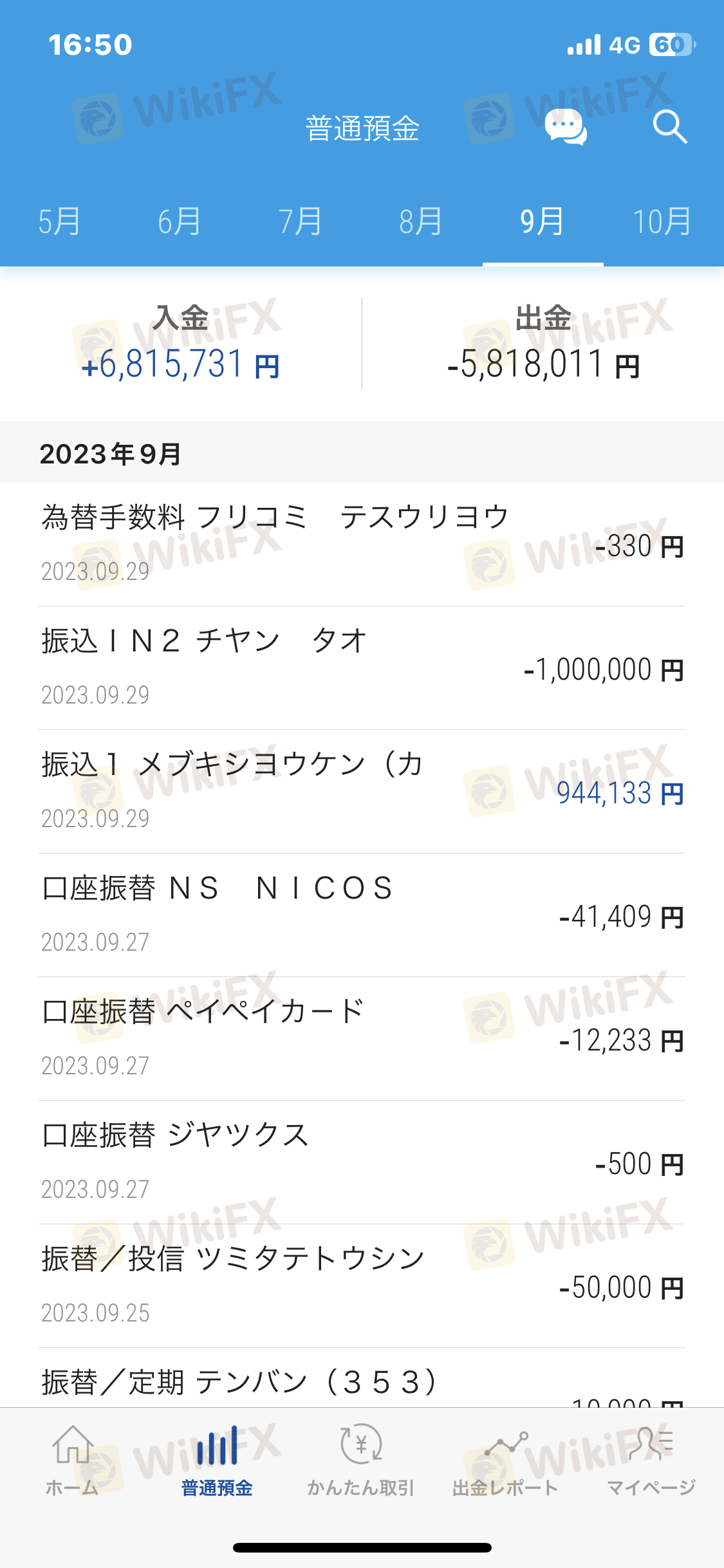Switch to the 6月 tab
This screenshot has height=1568, width=724.
pos(180,222)
